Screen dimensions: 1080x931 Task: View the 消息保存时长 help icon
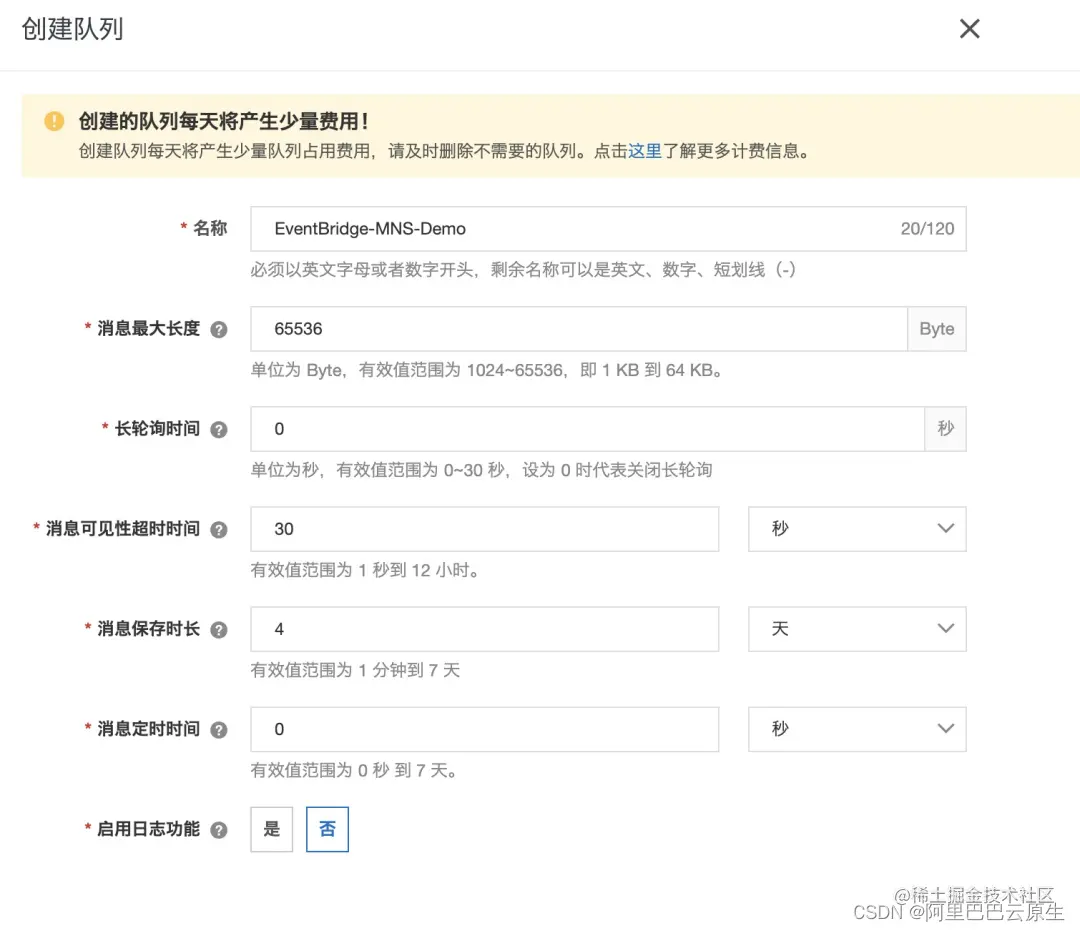(x=218, y=628)
